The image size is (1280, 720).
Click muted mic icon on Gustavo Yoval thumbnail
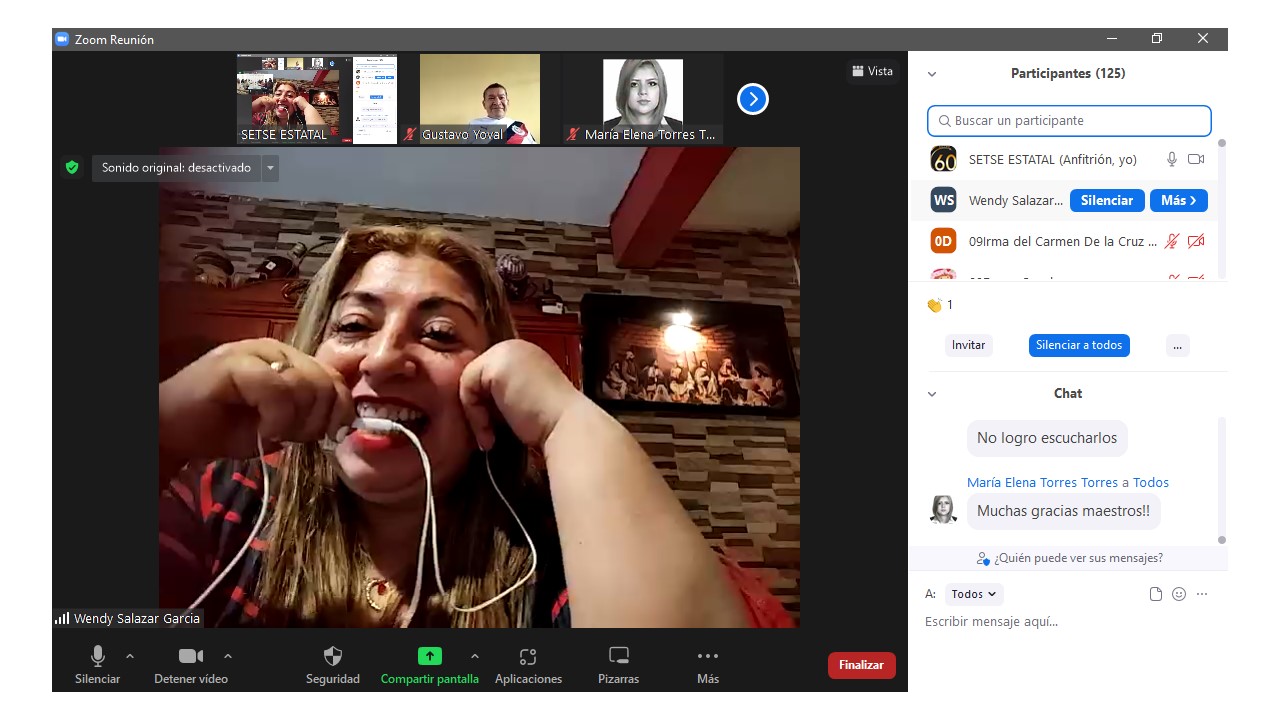(410, 134)
